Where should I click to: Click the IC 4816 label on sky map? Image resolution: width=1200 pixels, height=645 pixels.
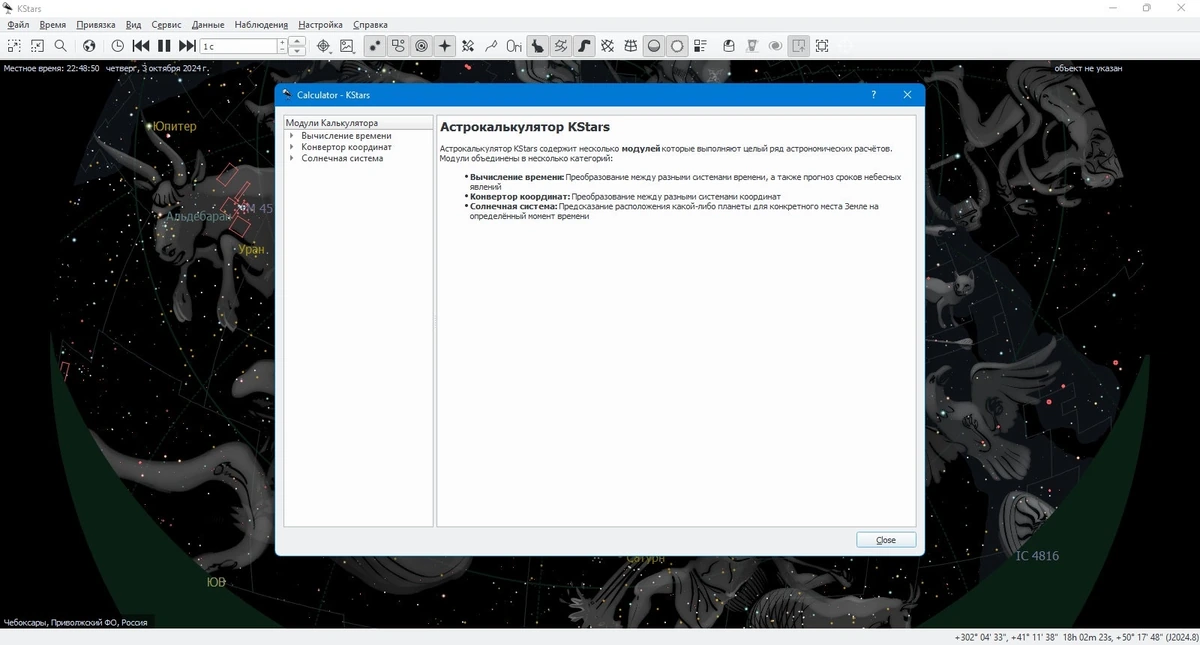pos(1037,556)
